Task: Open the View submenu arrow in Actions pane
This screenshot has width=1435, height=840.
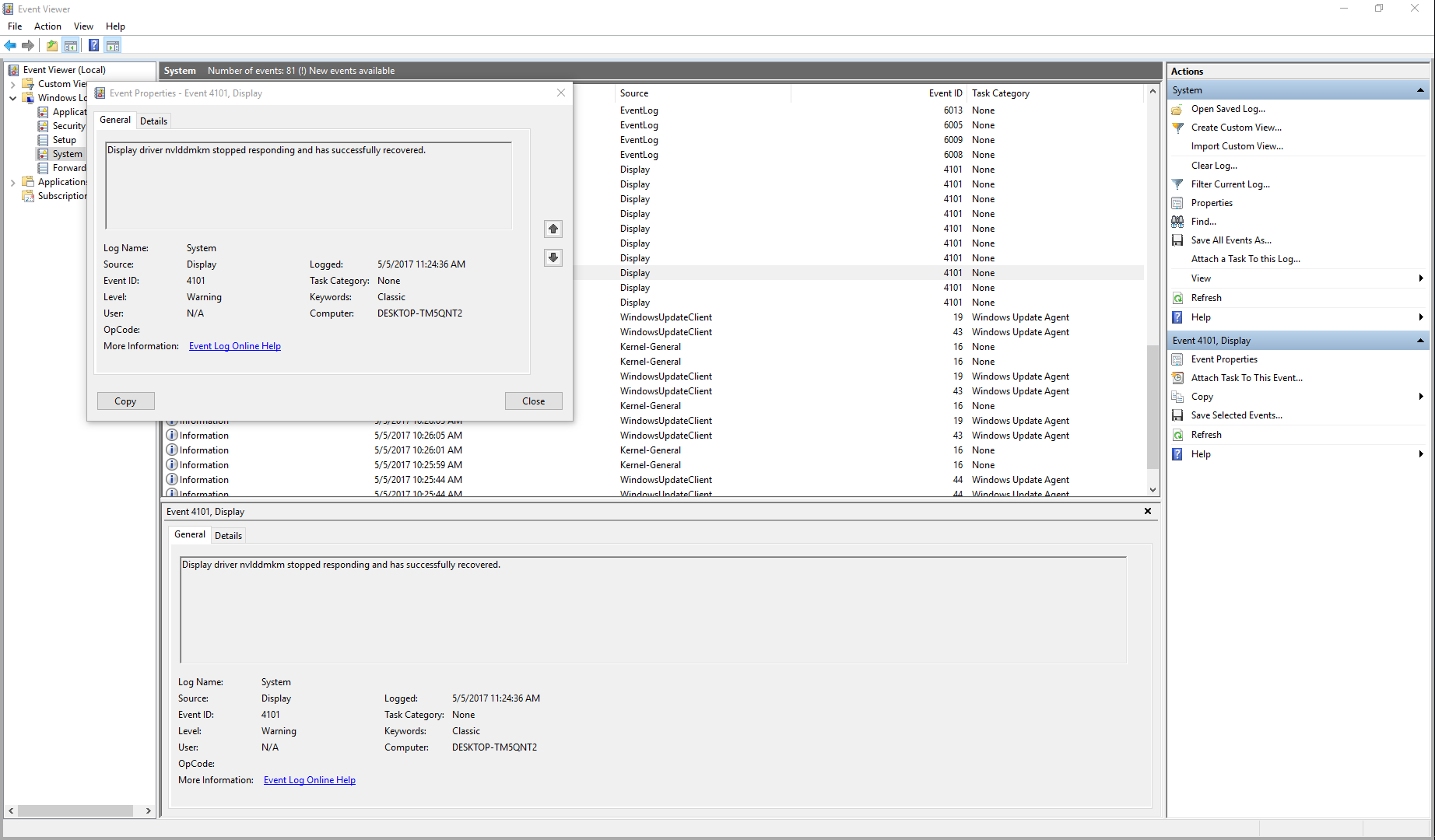Action: click(1421, 278)
